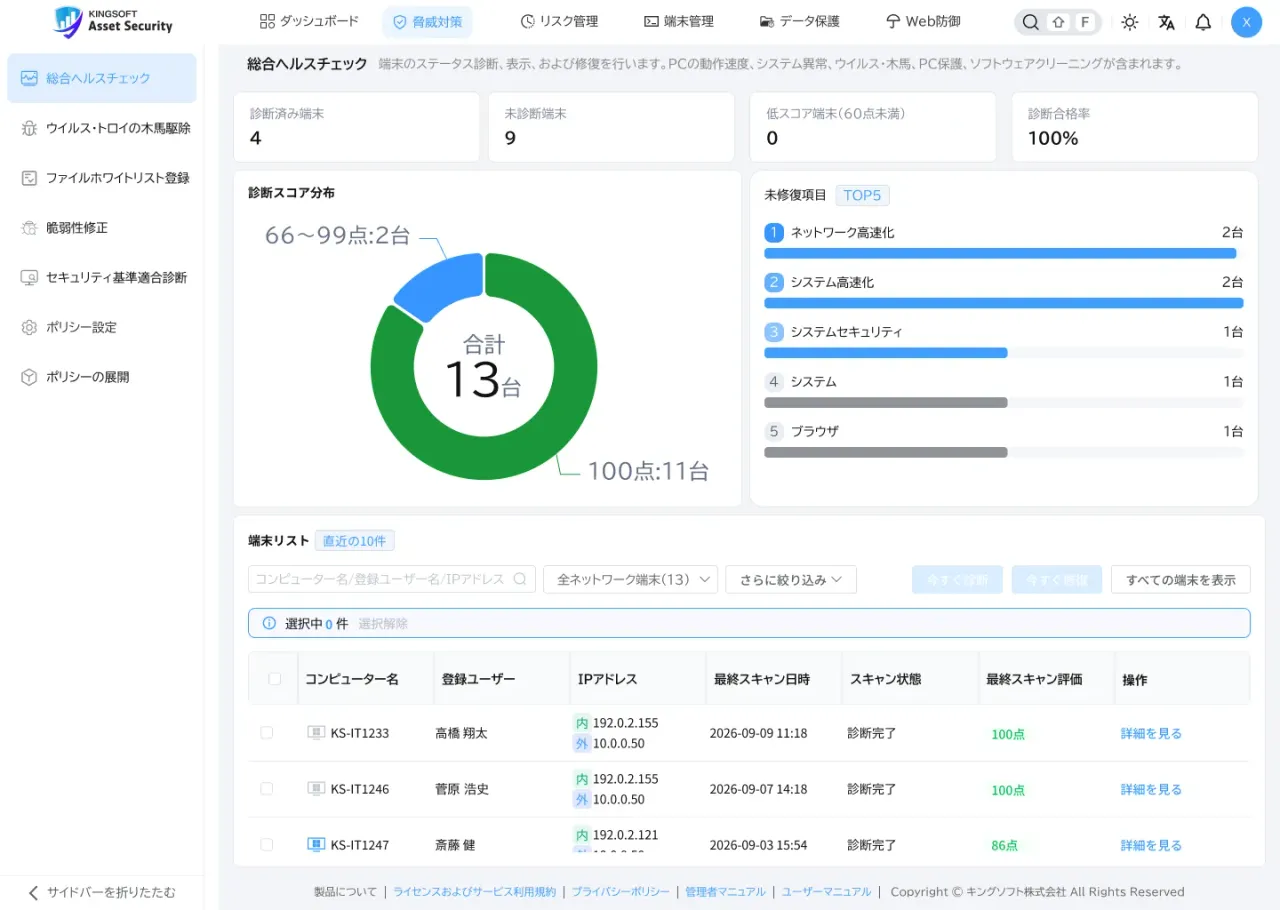Screen dimensions: 1280x910
Task: Open ポリシー設定 in sidebar
Action: click(x=102, y=327)
